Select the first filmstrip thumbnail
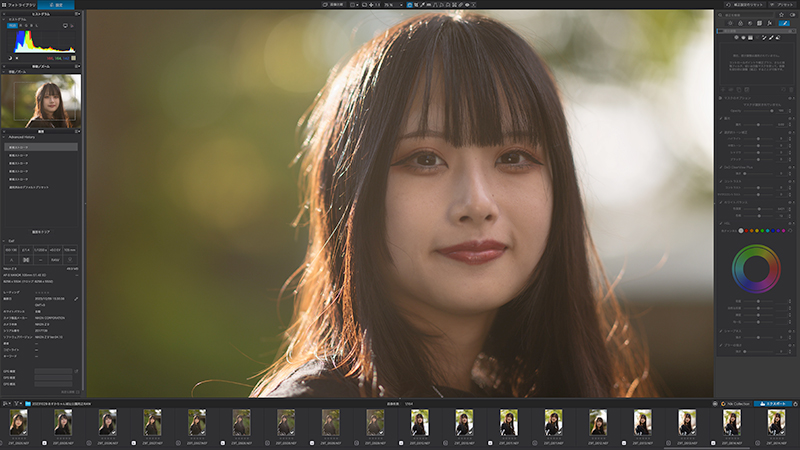The image size is (800, 450). 18,422
